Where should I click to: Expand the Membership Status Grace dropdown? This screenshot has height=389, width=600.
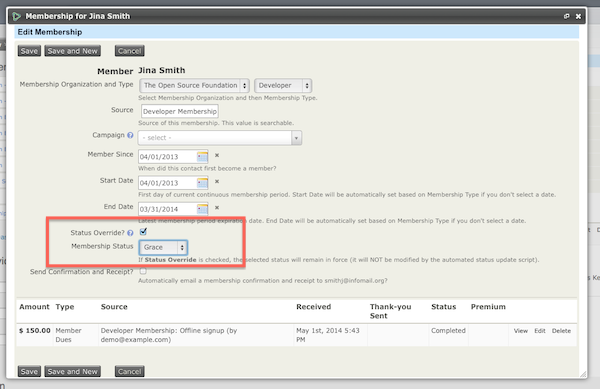163,247
